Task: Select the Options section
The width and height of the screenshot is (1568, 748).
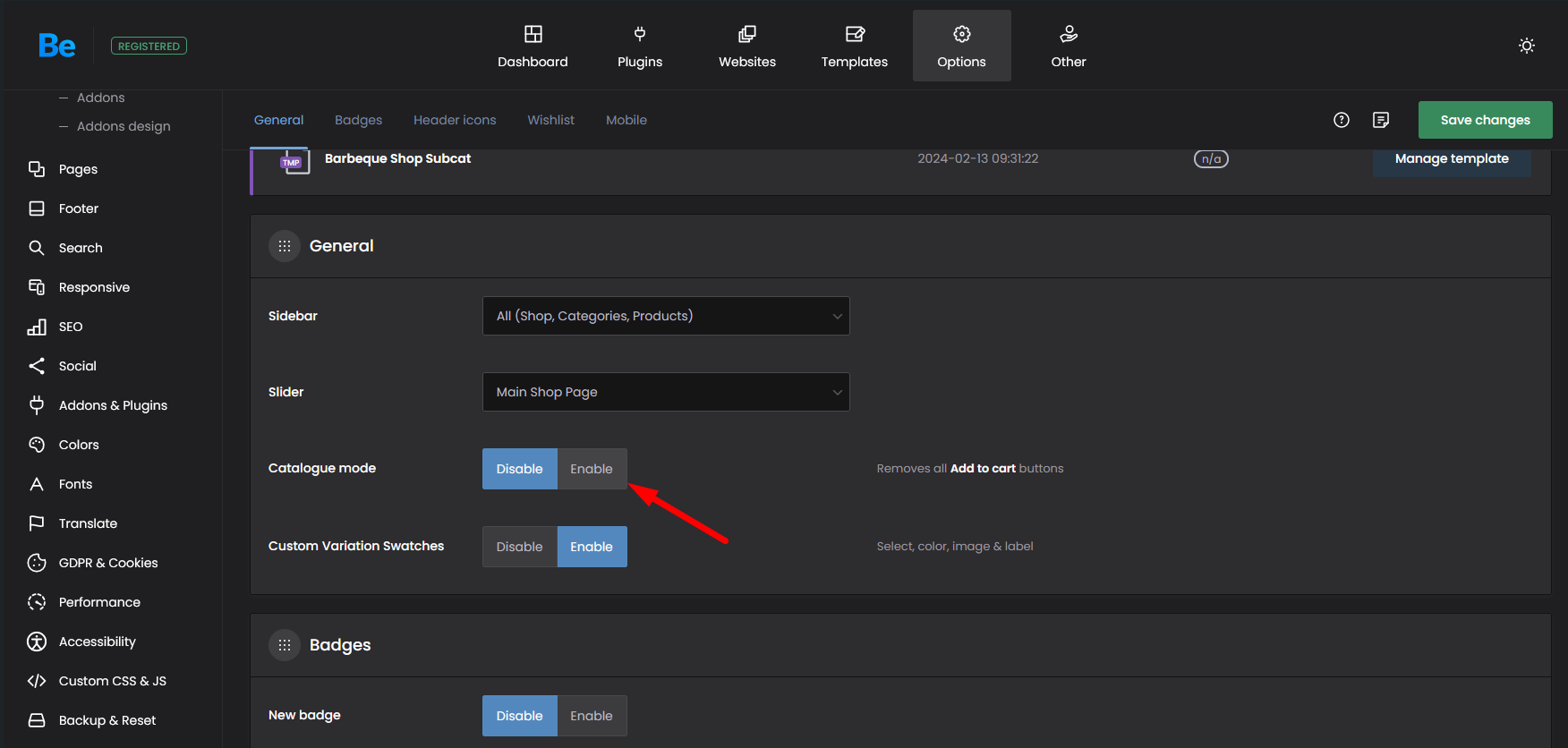Action: [962, 46]
